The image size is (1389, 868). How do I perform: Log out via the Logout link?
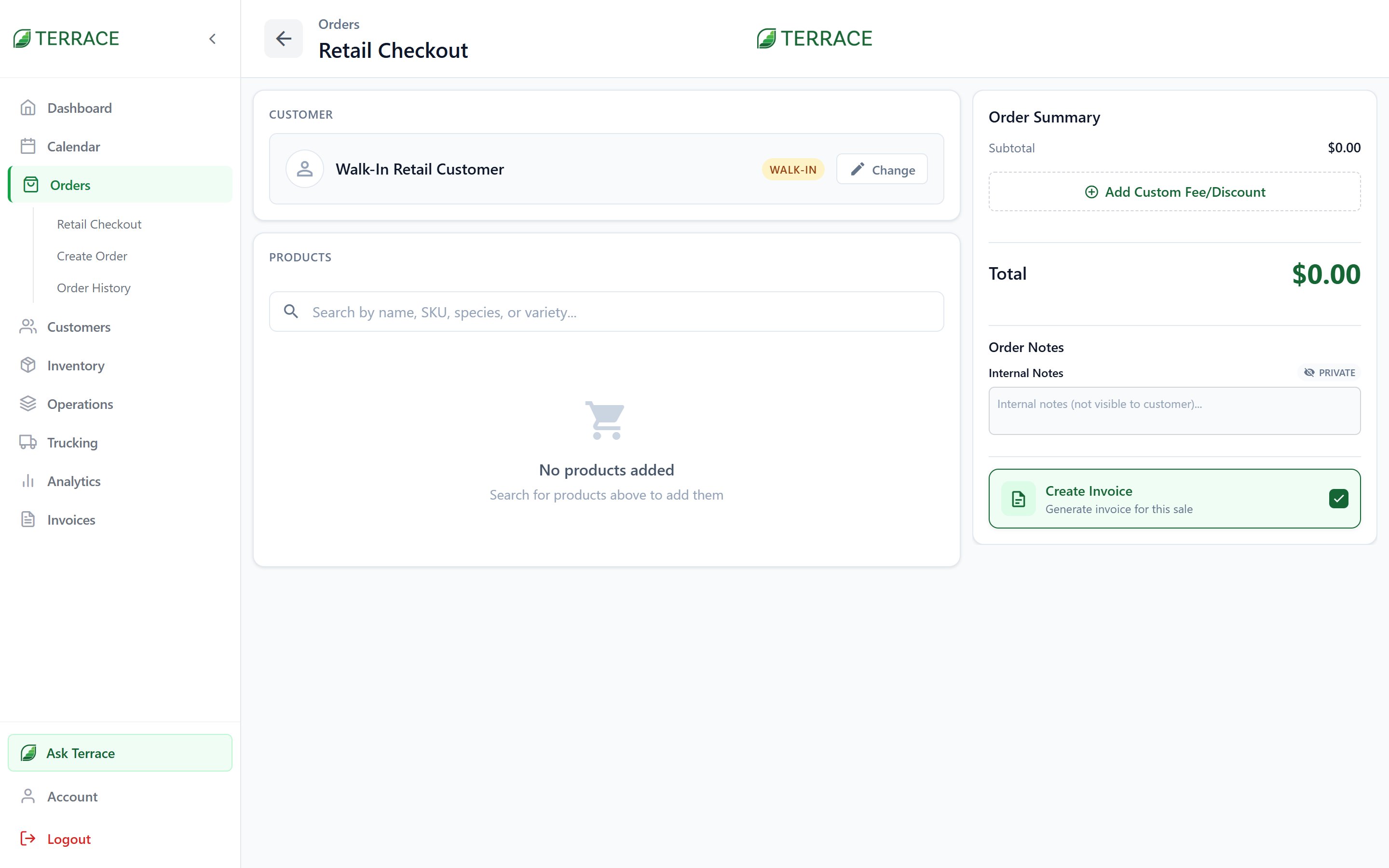(120, 839)
